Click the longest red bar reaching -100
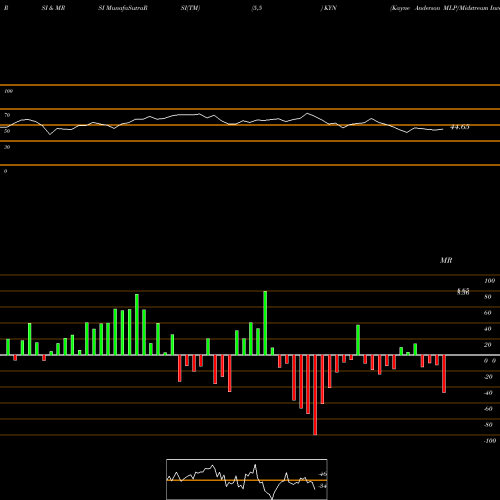 (x=315, y=395)
